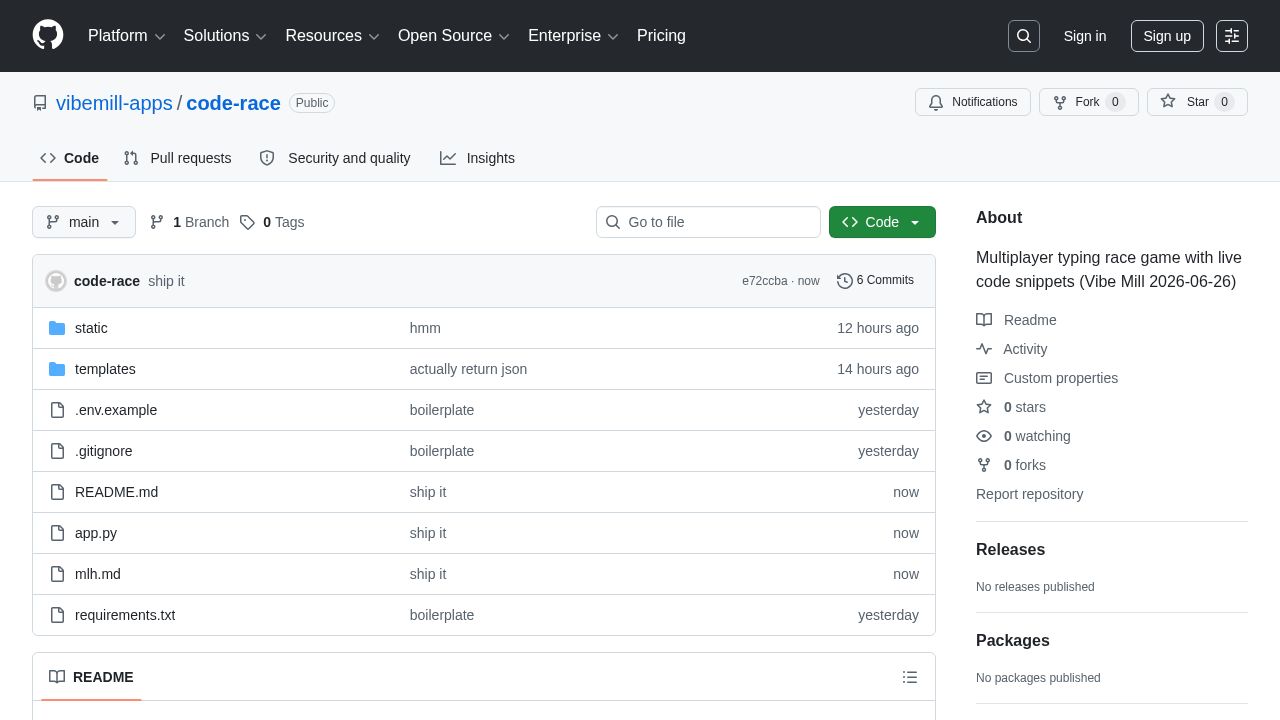
Task: Focus the Go to file search field
Action: 708,222
